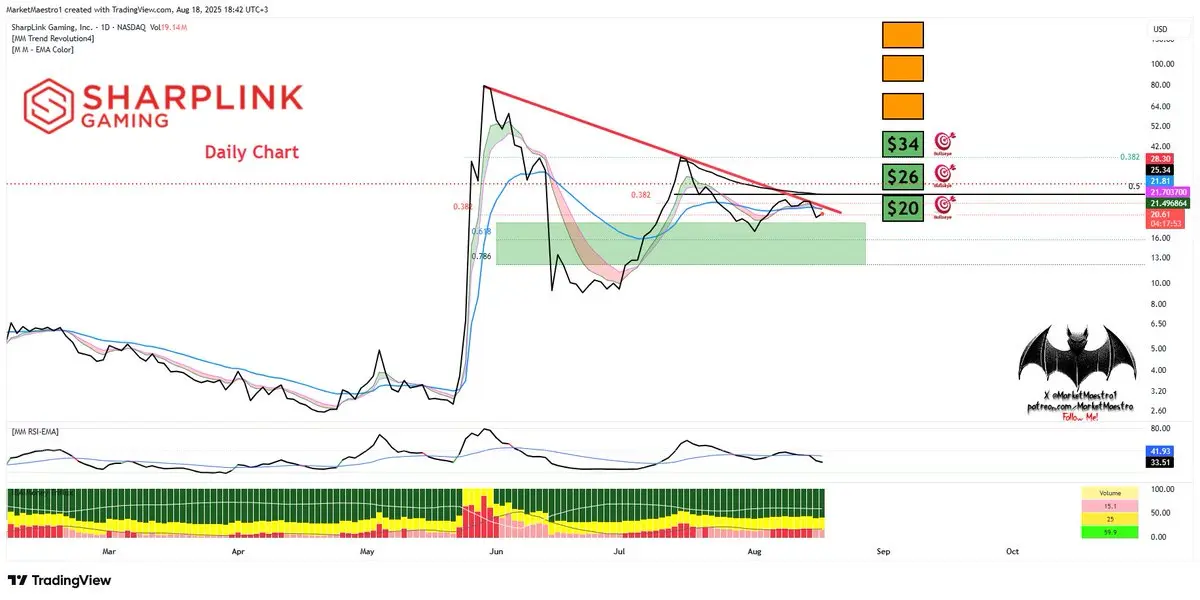Click the SHARPLINK GAMING wordmark
The width and height of the screenshot is (1200, 600).
(x=190, y=106)
